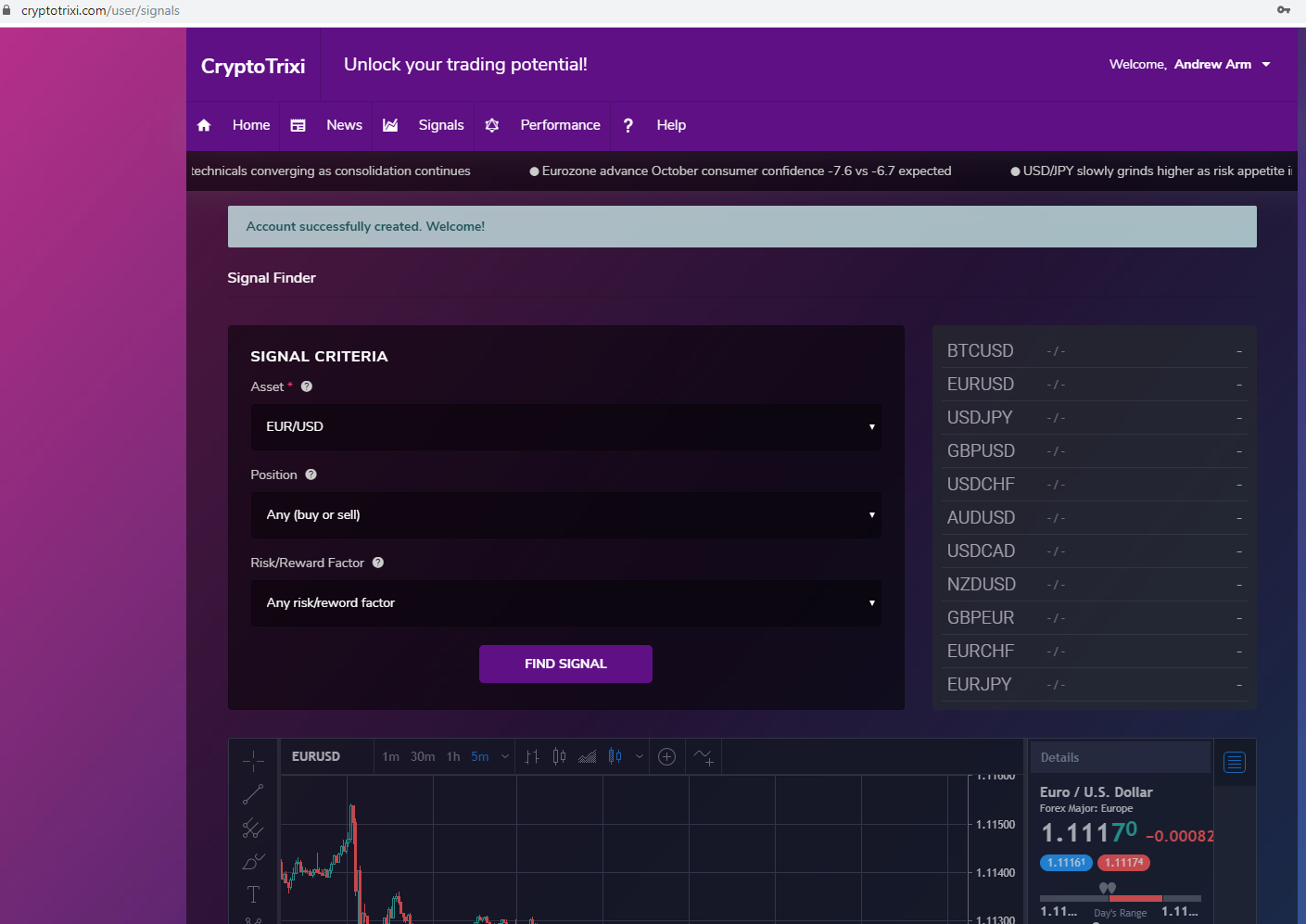The image size is (1306, 924).
Task: Click the account successfully created alert banner
Action: (x=742, y=227)
